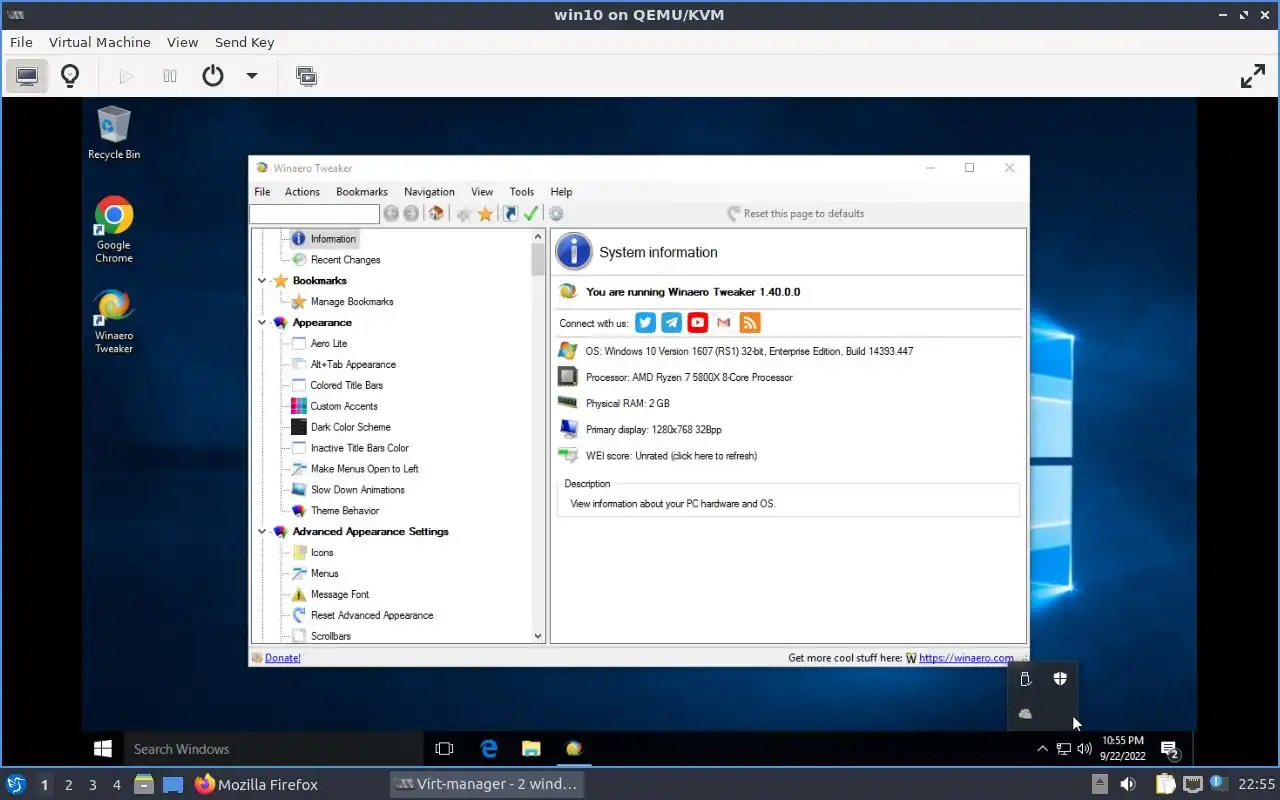1280x800 pixels.
Task: Show the graphical console in virt-manager toolbar
Action: coord(27,76)
